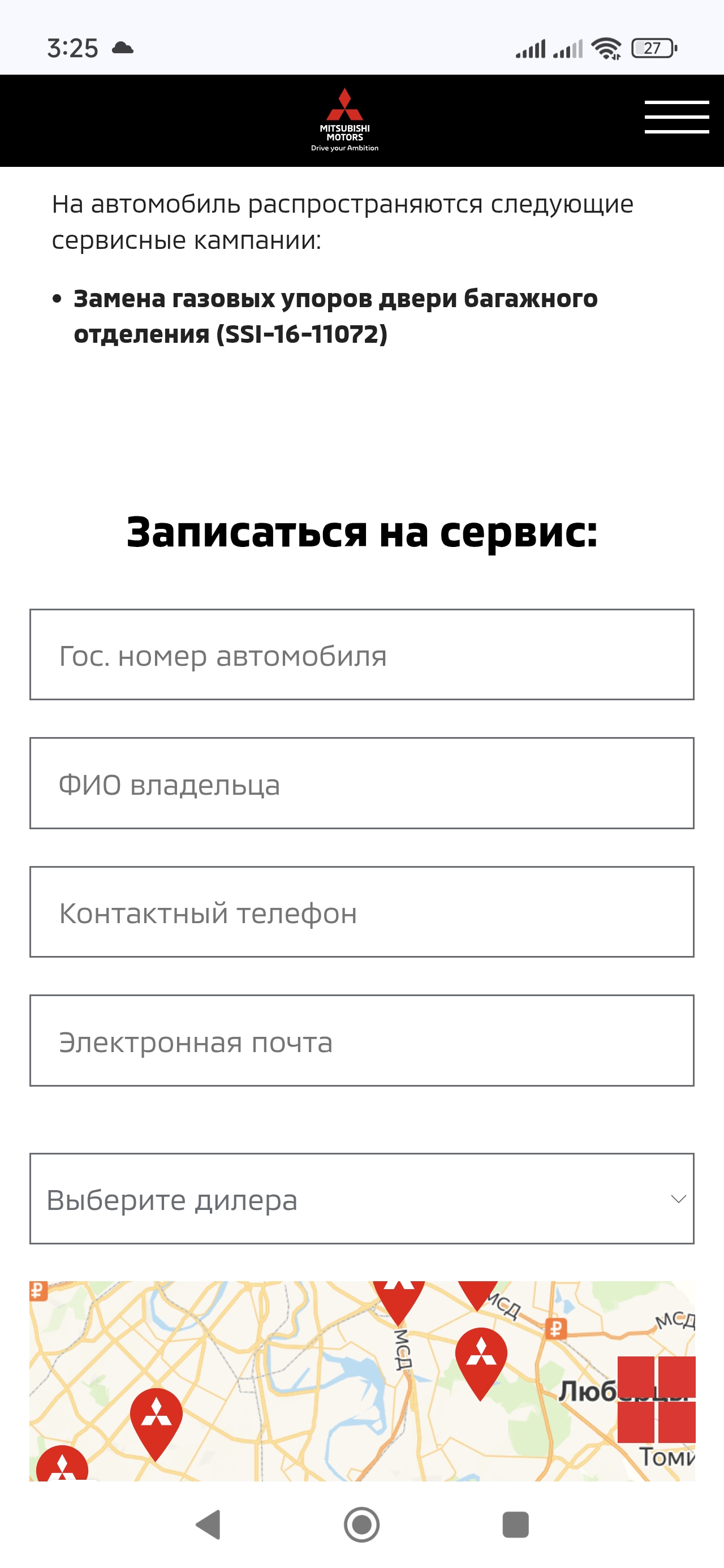Tap the ruble marker at map's top-left corner
724x1568 pixels.
click(38, 1290)
